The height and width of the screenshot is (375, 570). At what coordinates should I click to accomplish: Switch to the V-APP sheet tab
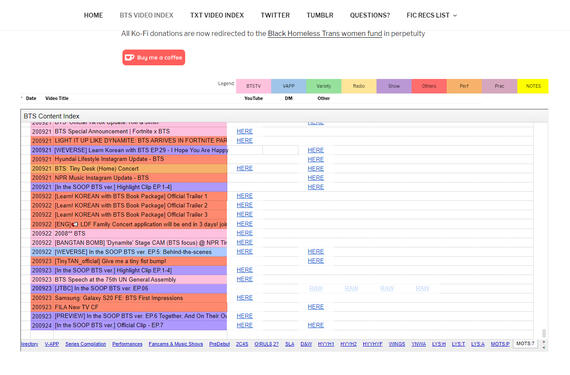52,344
